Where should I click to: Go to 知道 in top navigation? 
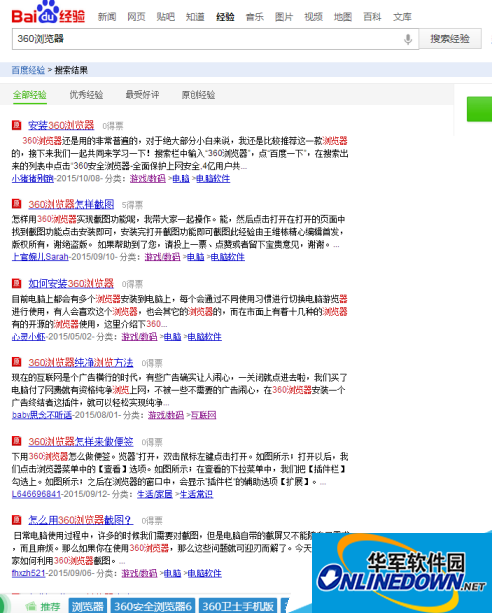195,17
